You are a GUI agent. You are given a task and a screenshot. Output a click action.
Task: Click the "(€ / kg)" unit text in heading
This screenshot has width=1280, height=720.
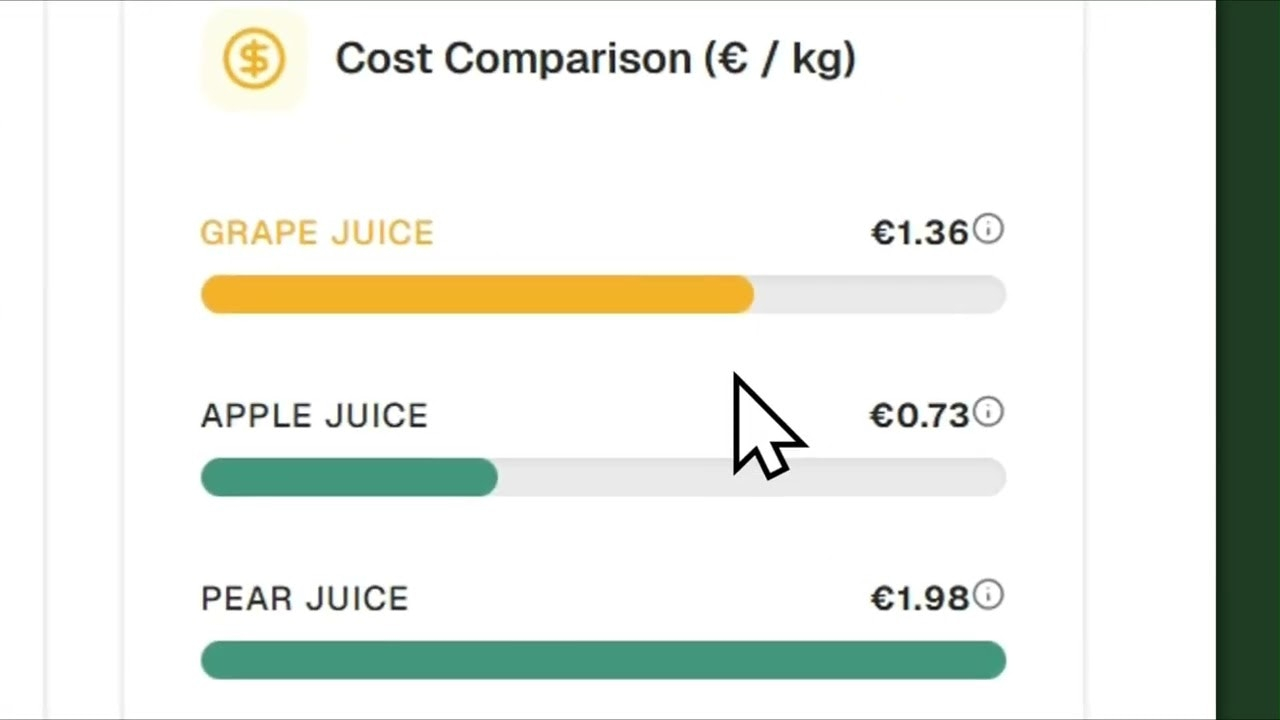tap(780, 59)
